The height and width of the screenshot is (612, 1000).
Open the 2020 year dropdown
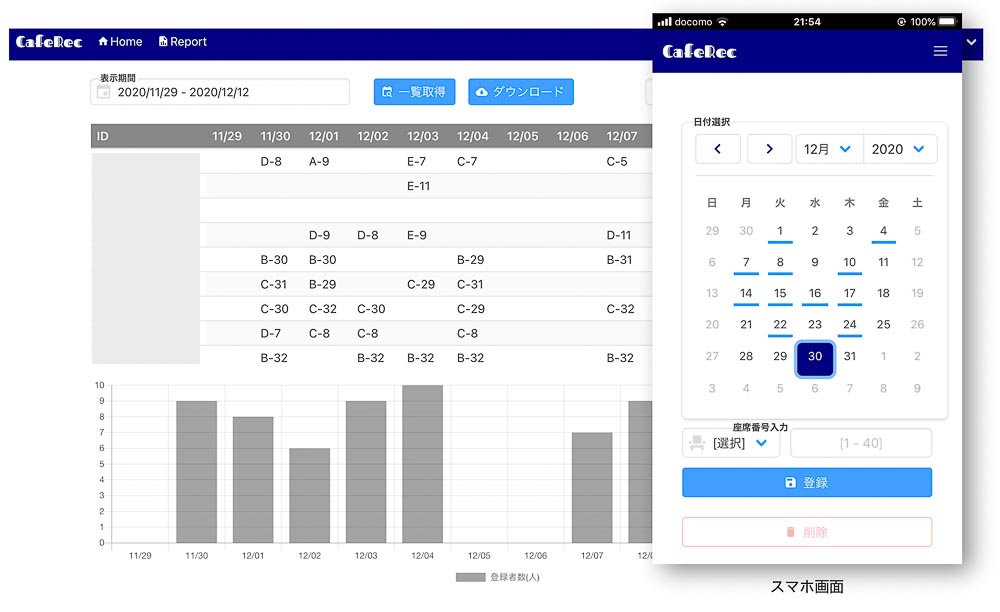coord(899,149)
